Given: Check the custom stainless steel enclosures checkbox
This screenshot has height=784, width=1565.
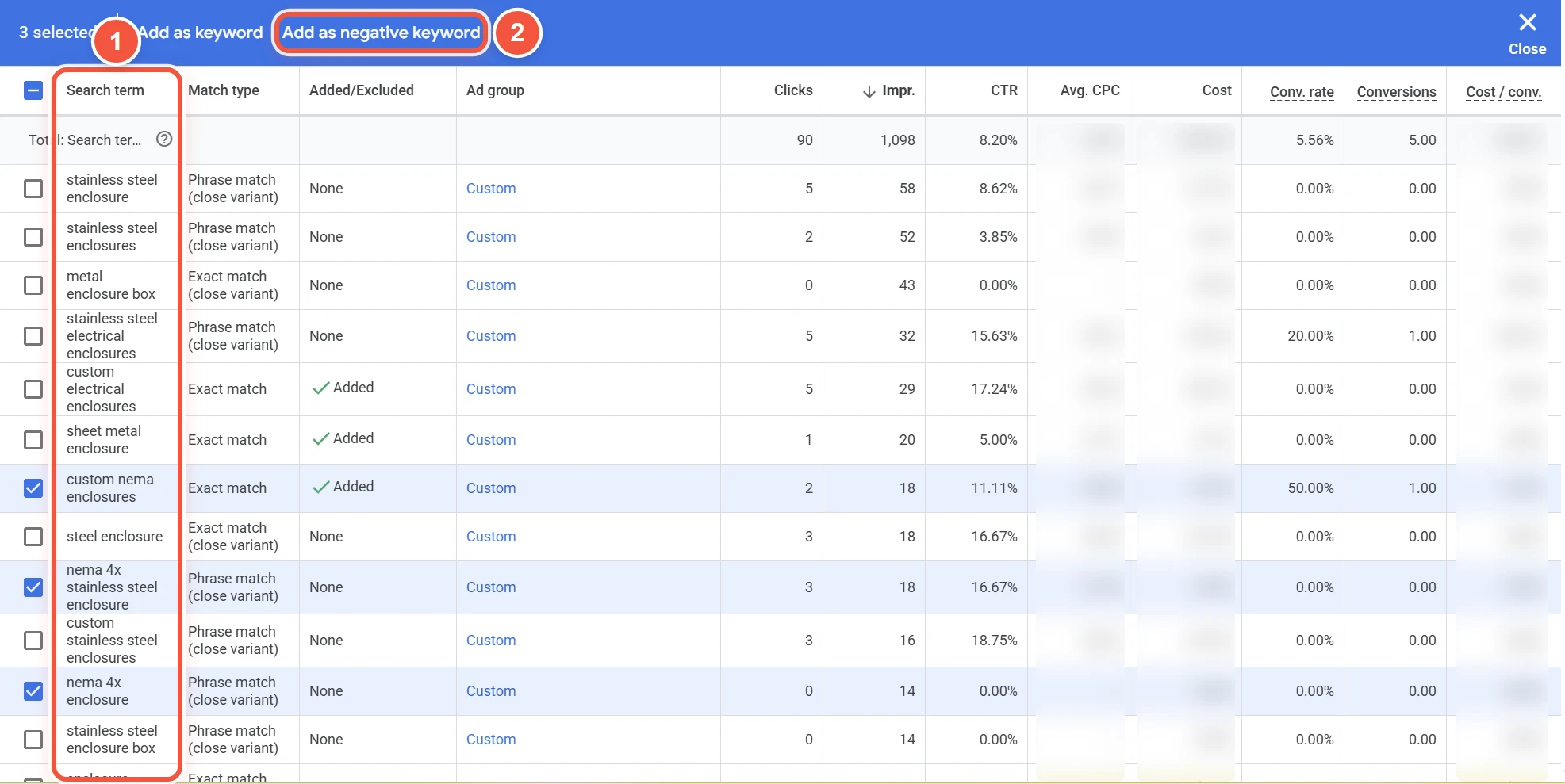Looking at the screenshot, I should tap(33, 641).
